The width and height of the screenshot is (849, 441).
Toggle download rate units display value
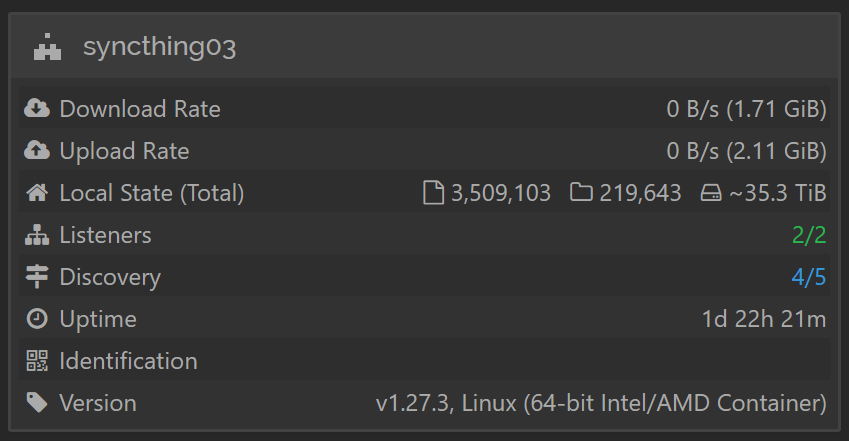point(746,109)
